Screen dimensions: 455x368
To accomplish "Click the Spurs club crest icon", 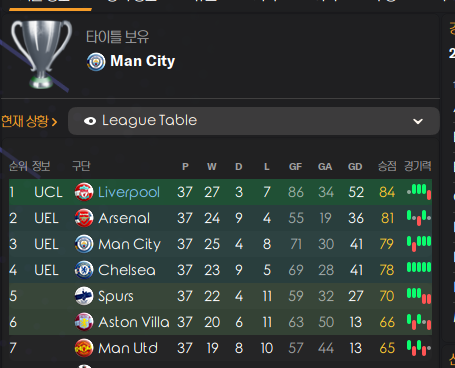I will pyautogui.click(x=84, y=296).
